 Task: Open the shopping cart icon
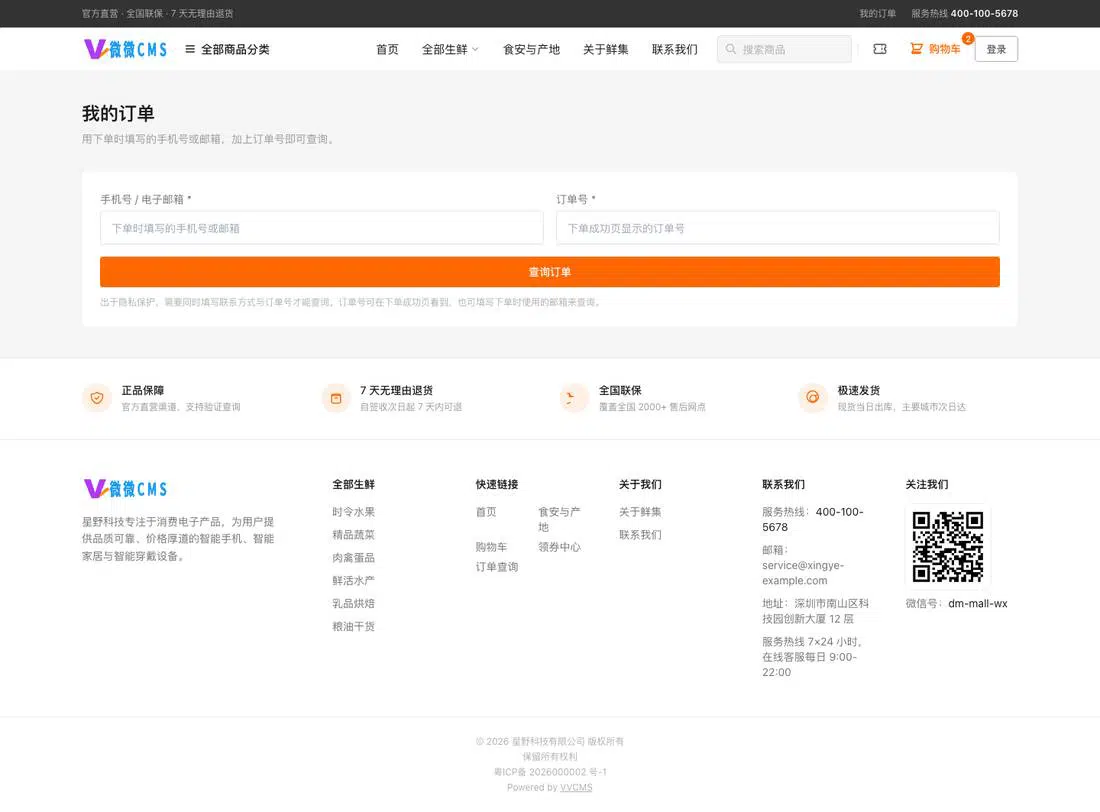(x=916, y=48)
